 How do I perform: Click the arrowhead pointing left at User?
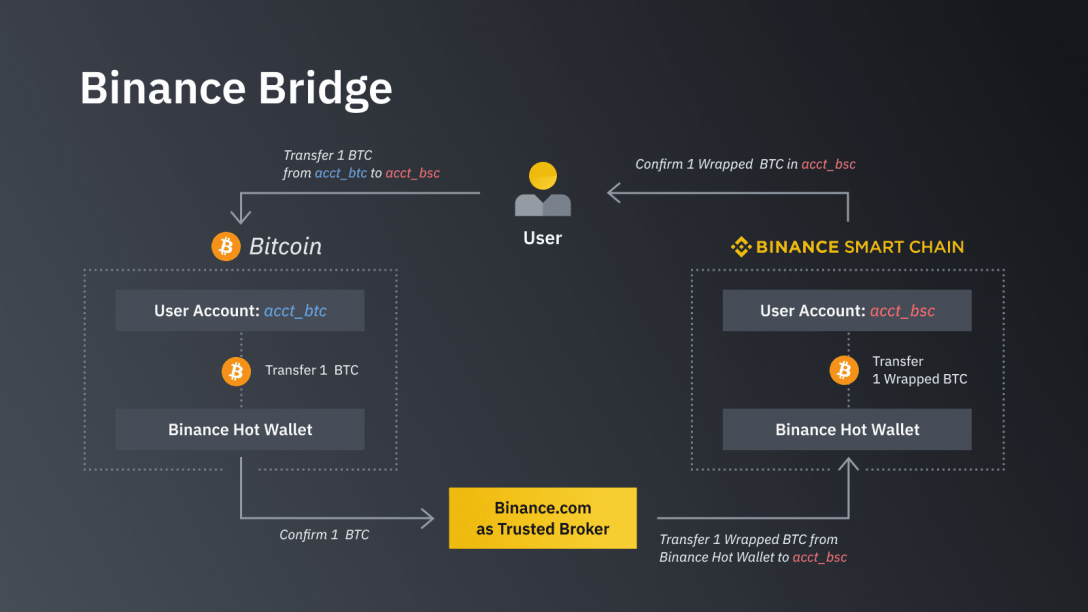(614, 193)
